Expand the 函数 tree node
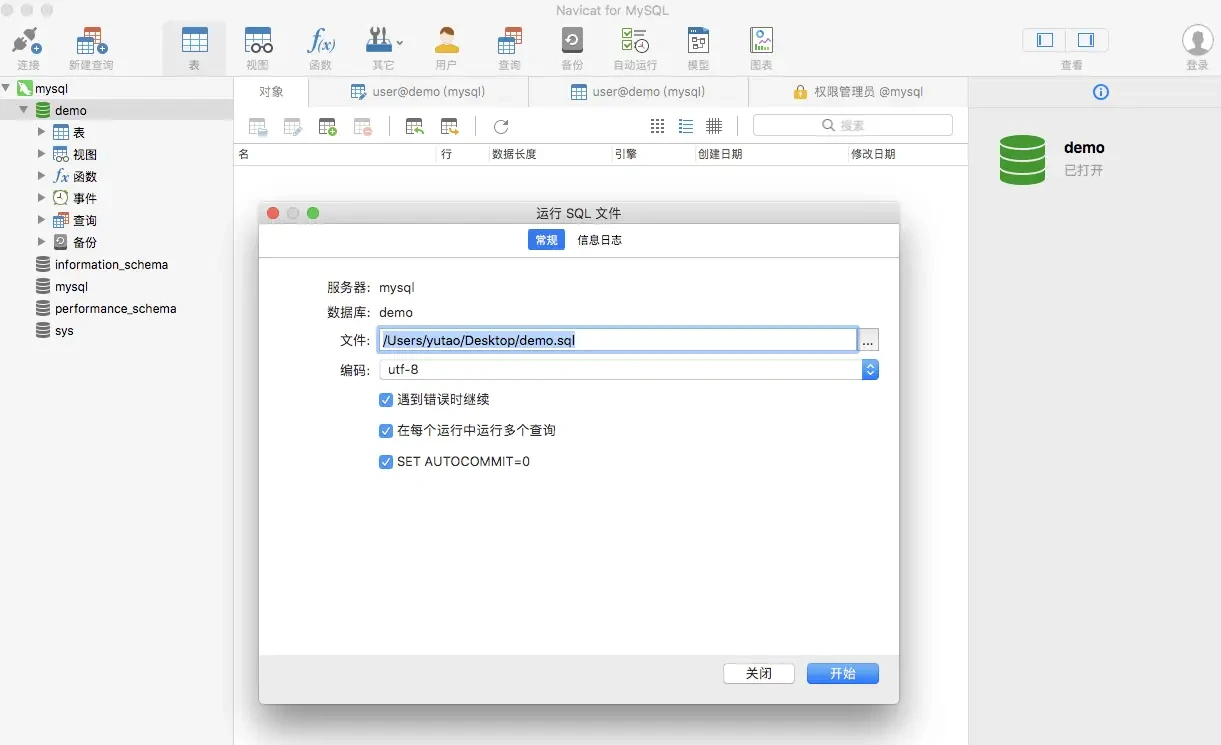 pyautogui.click(x=41, y=176)
